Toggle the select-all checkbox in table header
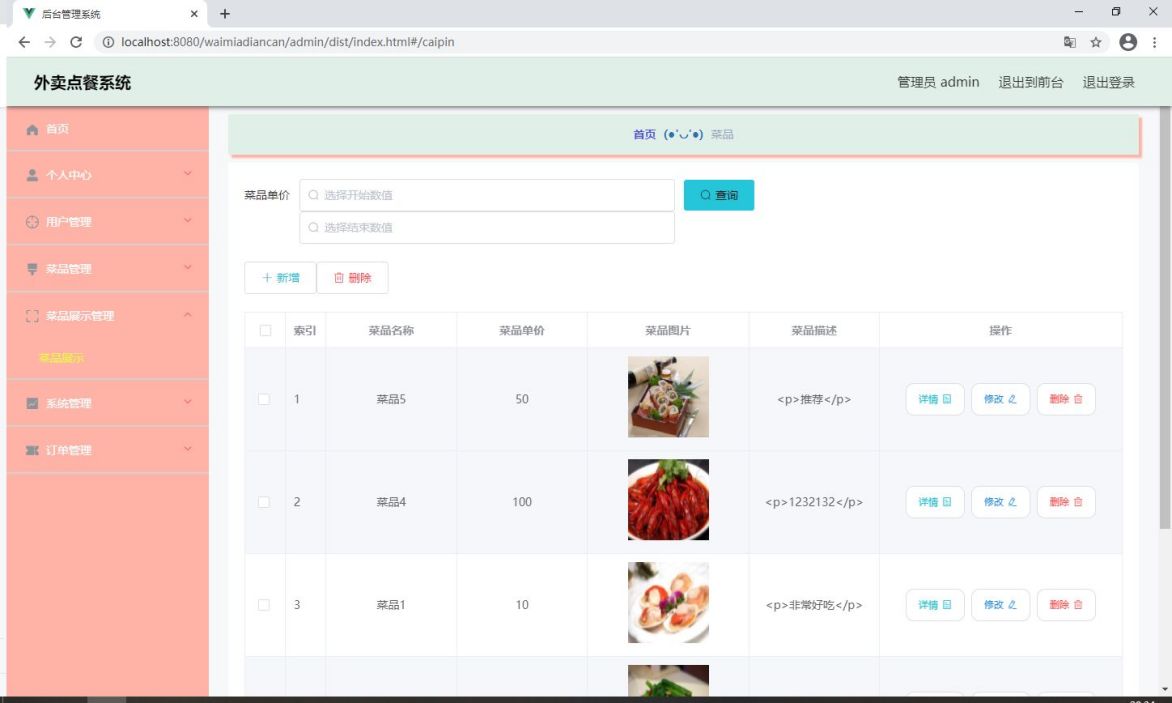This screenshot has width=1172, height=703. pyautogui.click(x=265, y=330)
